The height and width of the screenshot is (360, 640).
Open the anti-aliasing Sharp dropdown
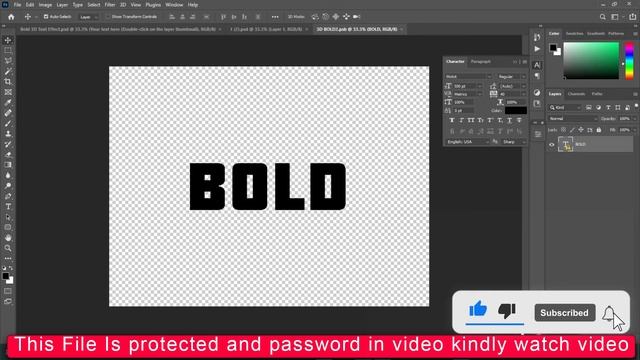pyautogui.click(x=513, y=142)
